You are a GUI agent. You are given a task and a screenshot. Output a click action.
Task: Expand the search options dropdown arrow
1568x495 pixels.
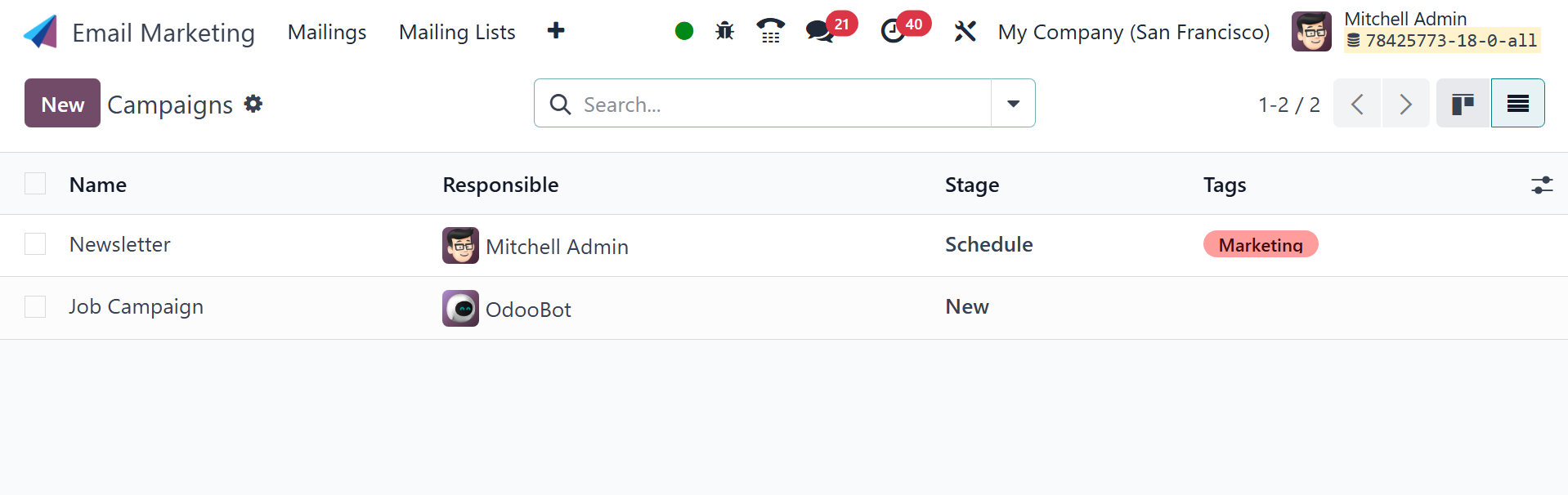[x=1013, y=104]
